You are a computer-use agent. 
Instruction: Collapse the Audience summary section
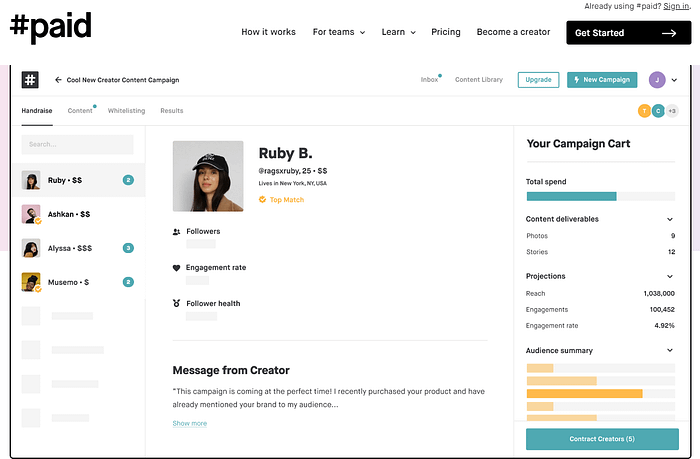[670, 351]
